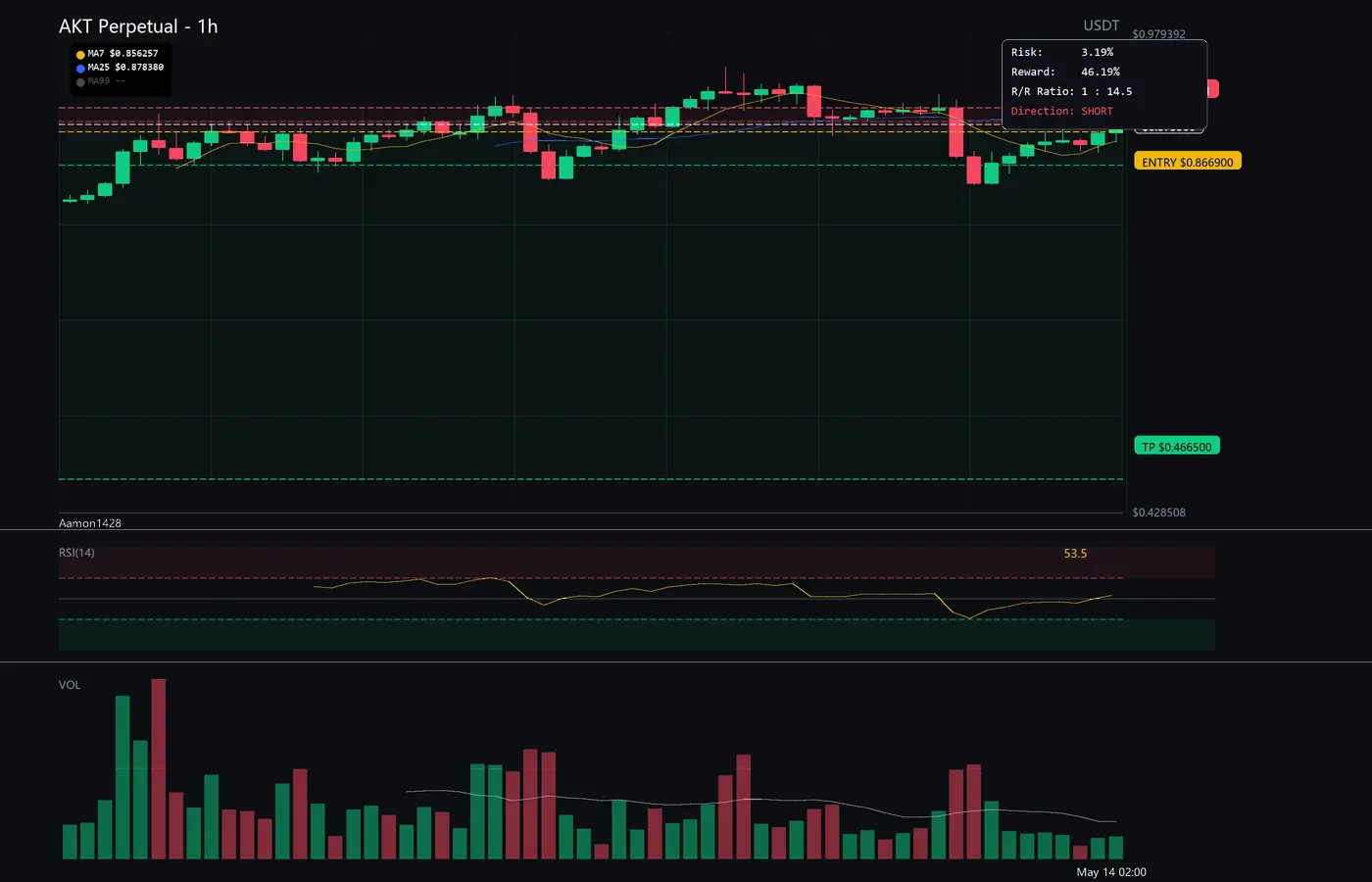The width and height of the screenshot is (1372, 882).
Task: Click the bottom axis price $0.428508
Action: point(1159,513)
